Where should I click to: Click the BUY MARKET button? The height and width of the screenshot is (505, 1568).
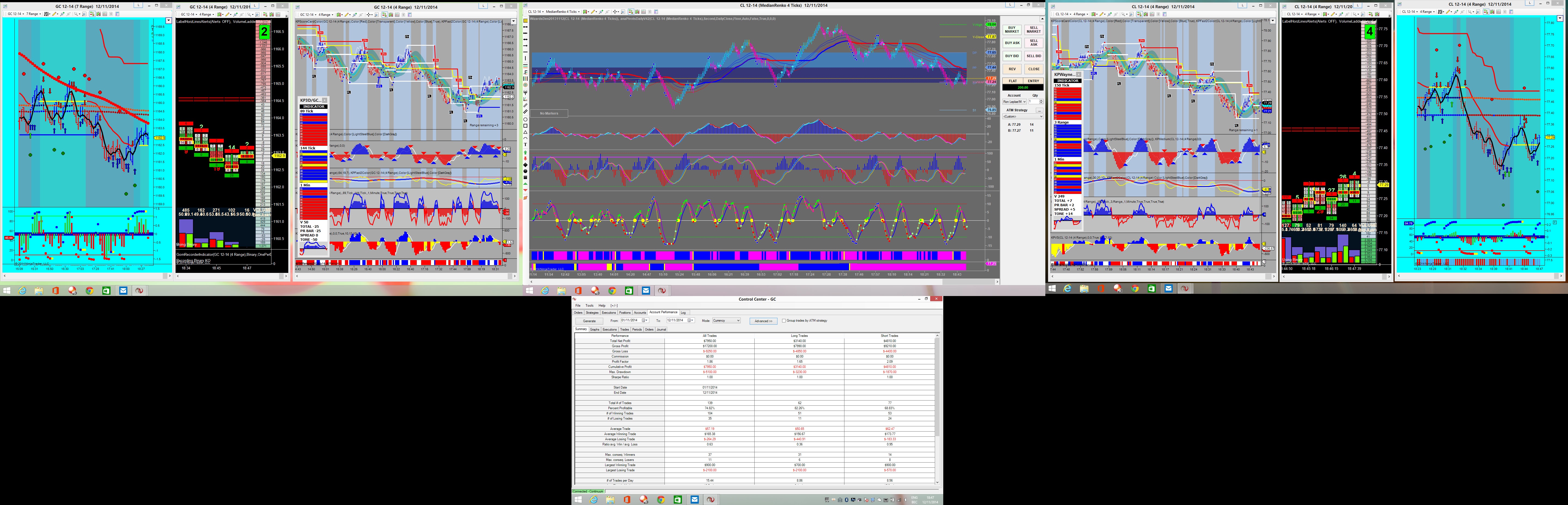click(1012, 30)
